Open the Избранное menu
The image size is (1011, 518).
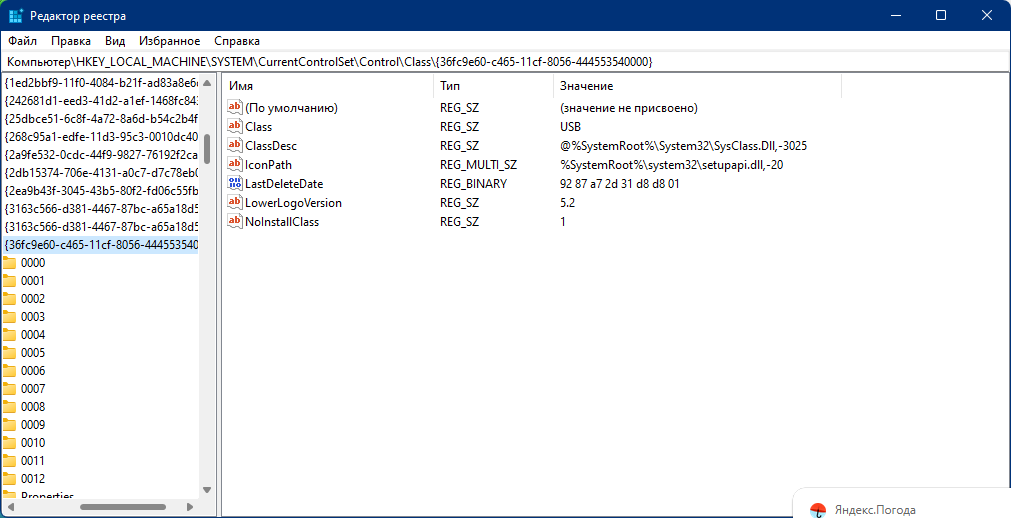(x=169, y=41)
